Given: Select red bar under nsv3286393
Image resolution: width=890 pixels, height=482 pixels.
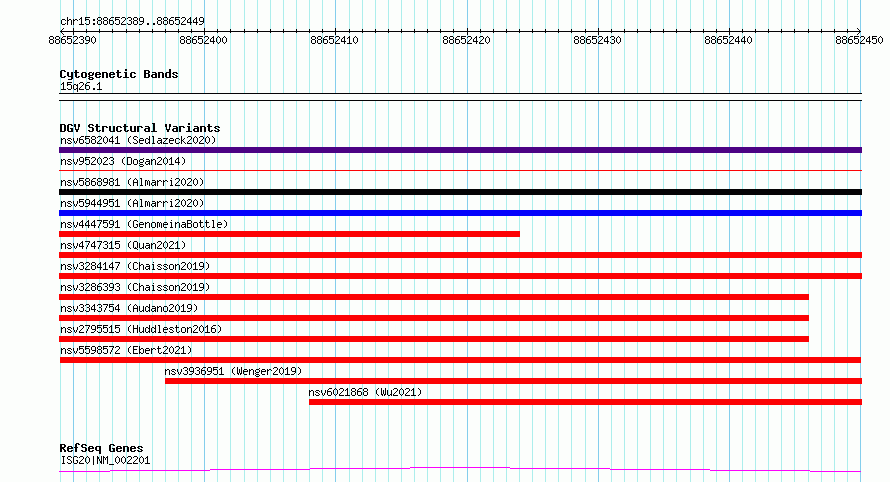Looking at the screenshot, I should coord(434,297).
